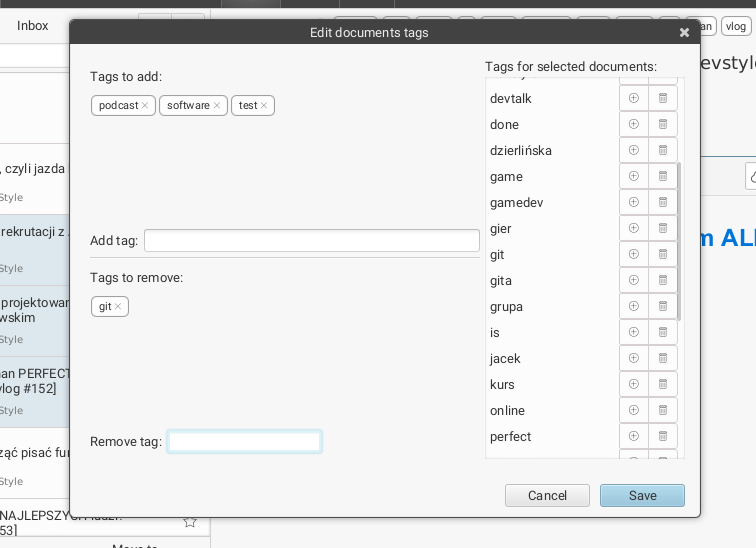
Task: Click the plus icon next to devtalk
Action: click(633, 98)
